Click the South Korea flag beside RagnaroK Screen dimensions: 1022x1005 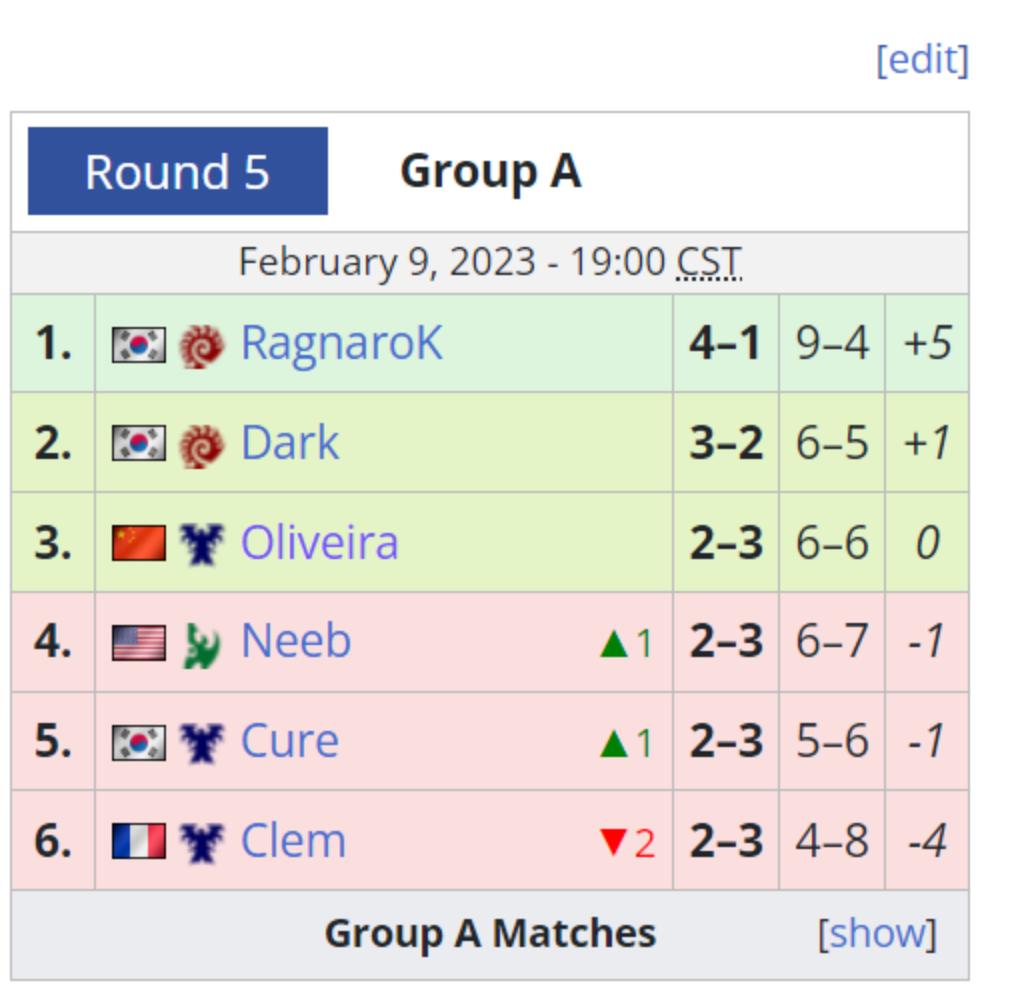(x=138, y=345)
